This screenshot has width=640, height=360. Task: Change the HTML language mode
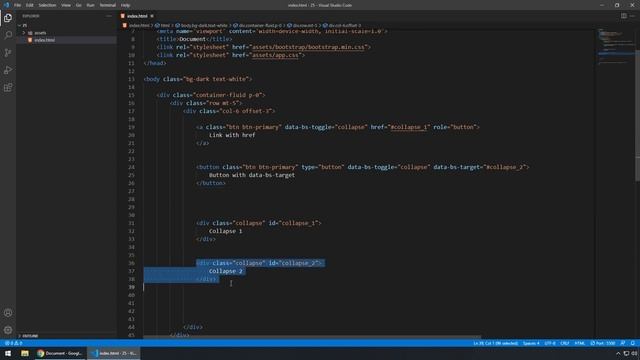(x=580, y=343)
